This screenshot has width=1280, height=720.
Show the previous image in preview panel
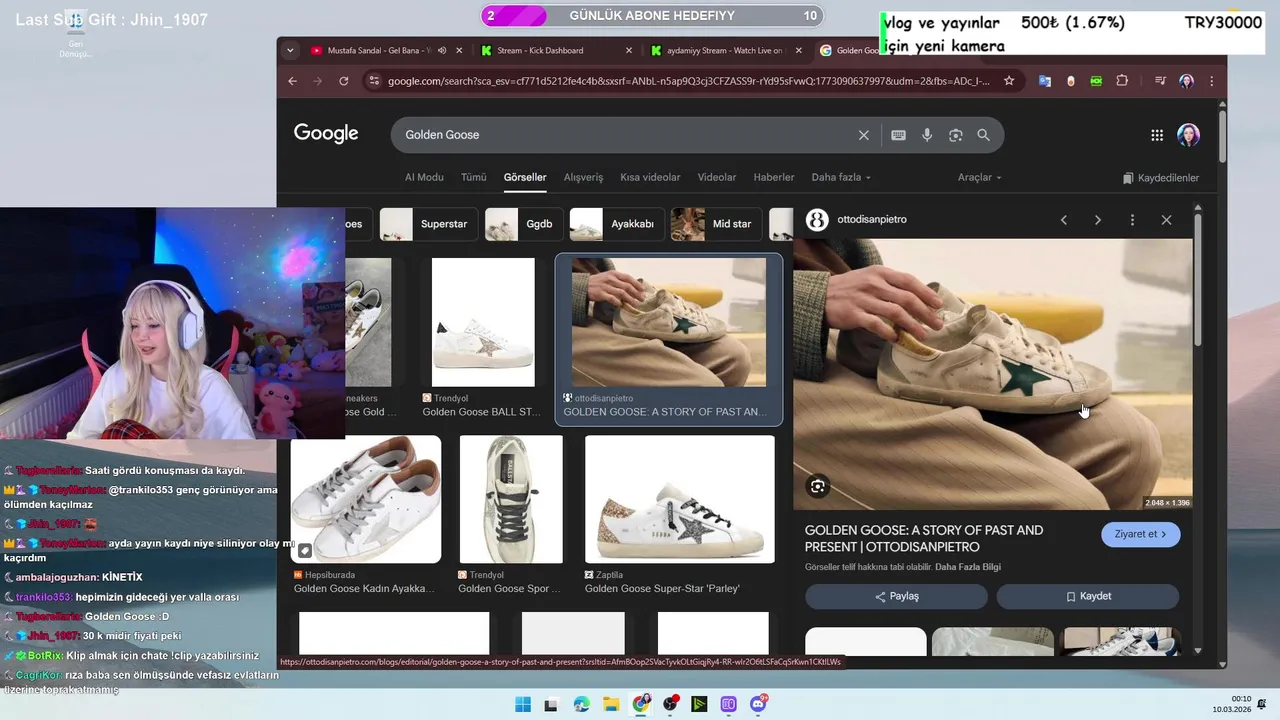1064,220
